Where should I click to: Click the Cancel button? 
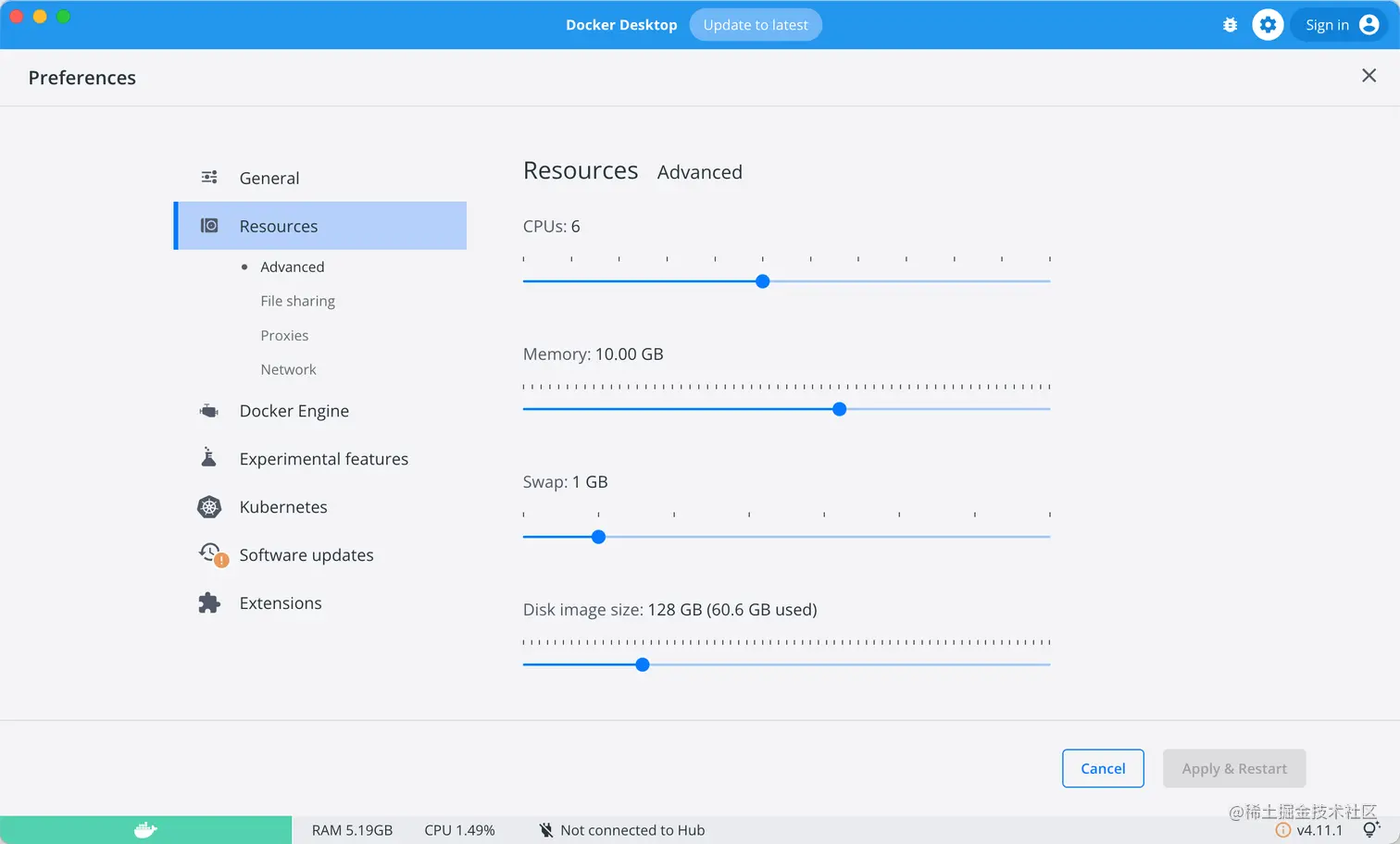click(x=1103, y=768)
